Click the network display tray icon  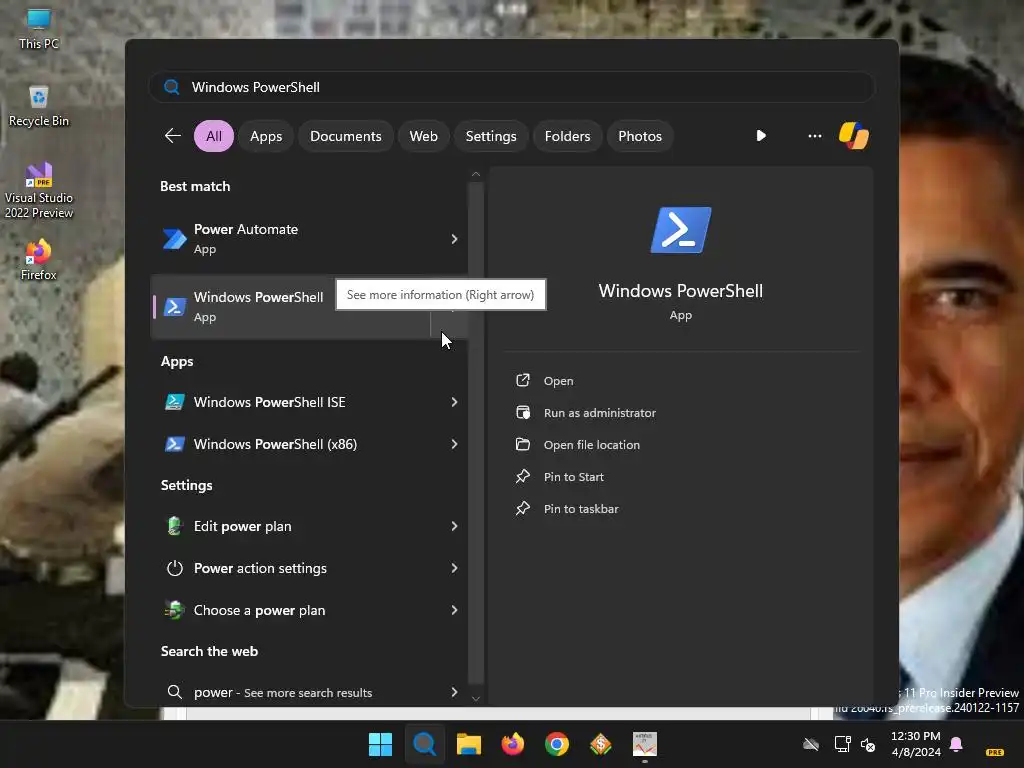click(x=842, y=744)
